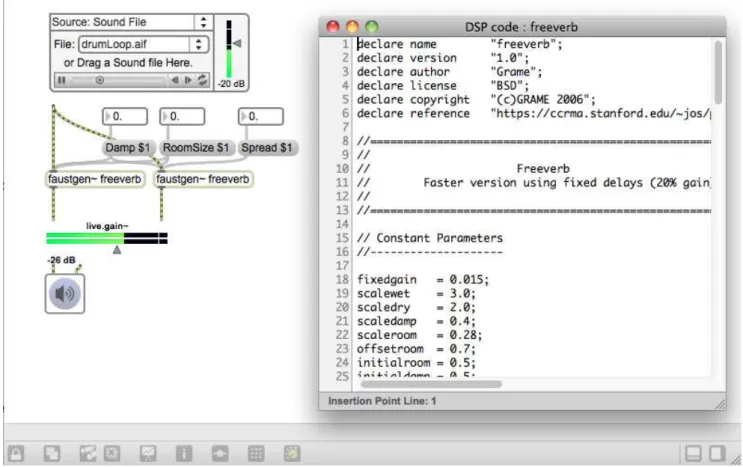Pause sound file playback
This screenshot has width=743, height=467.
[62, 80]
